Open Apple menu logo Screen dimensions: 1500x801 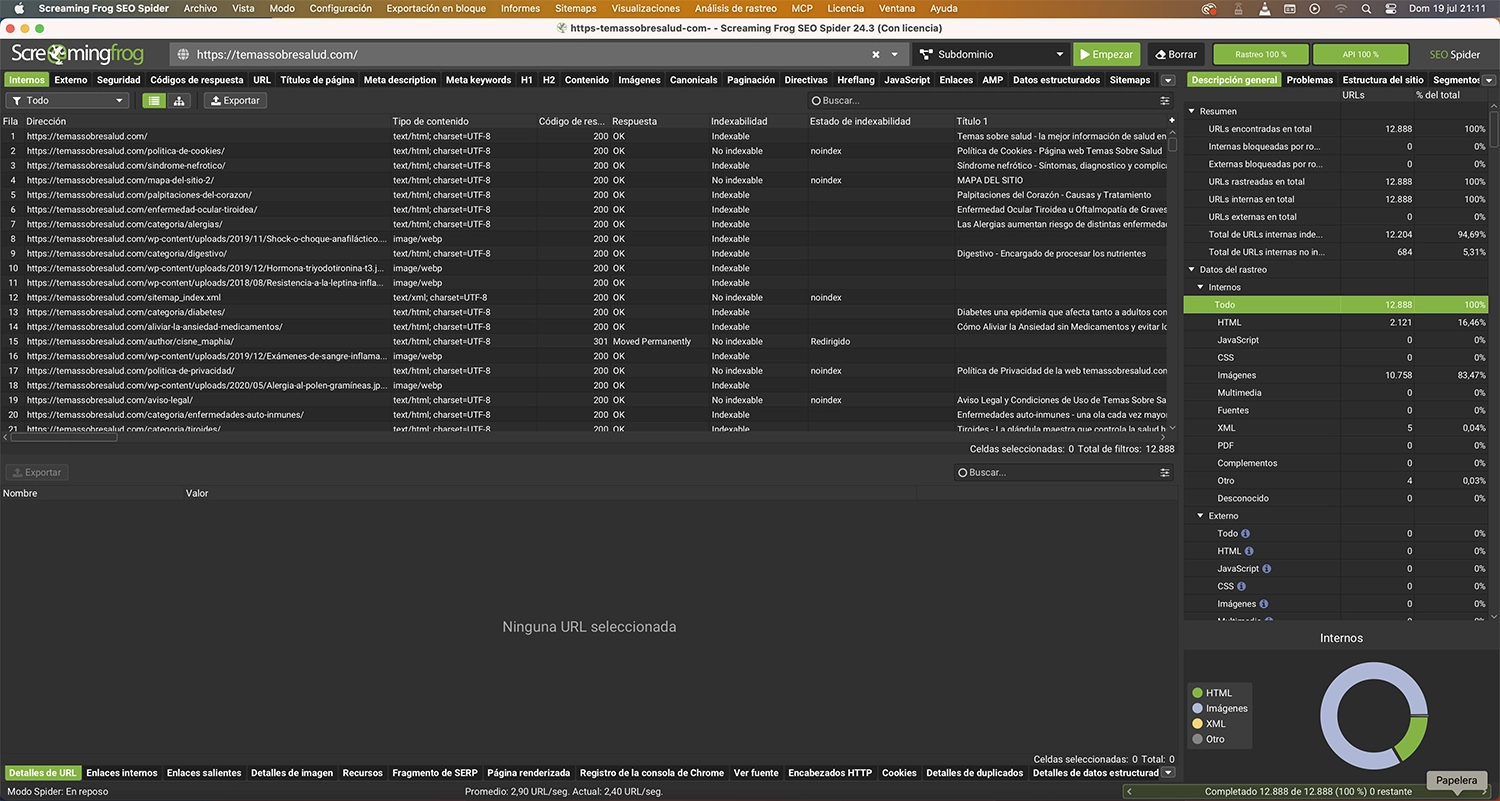[x=18, y=8]
